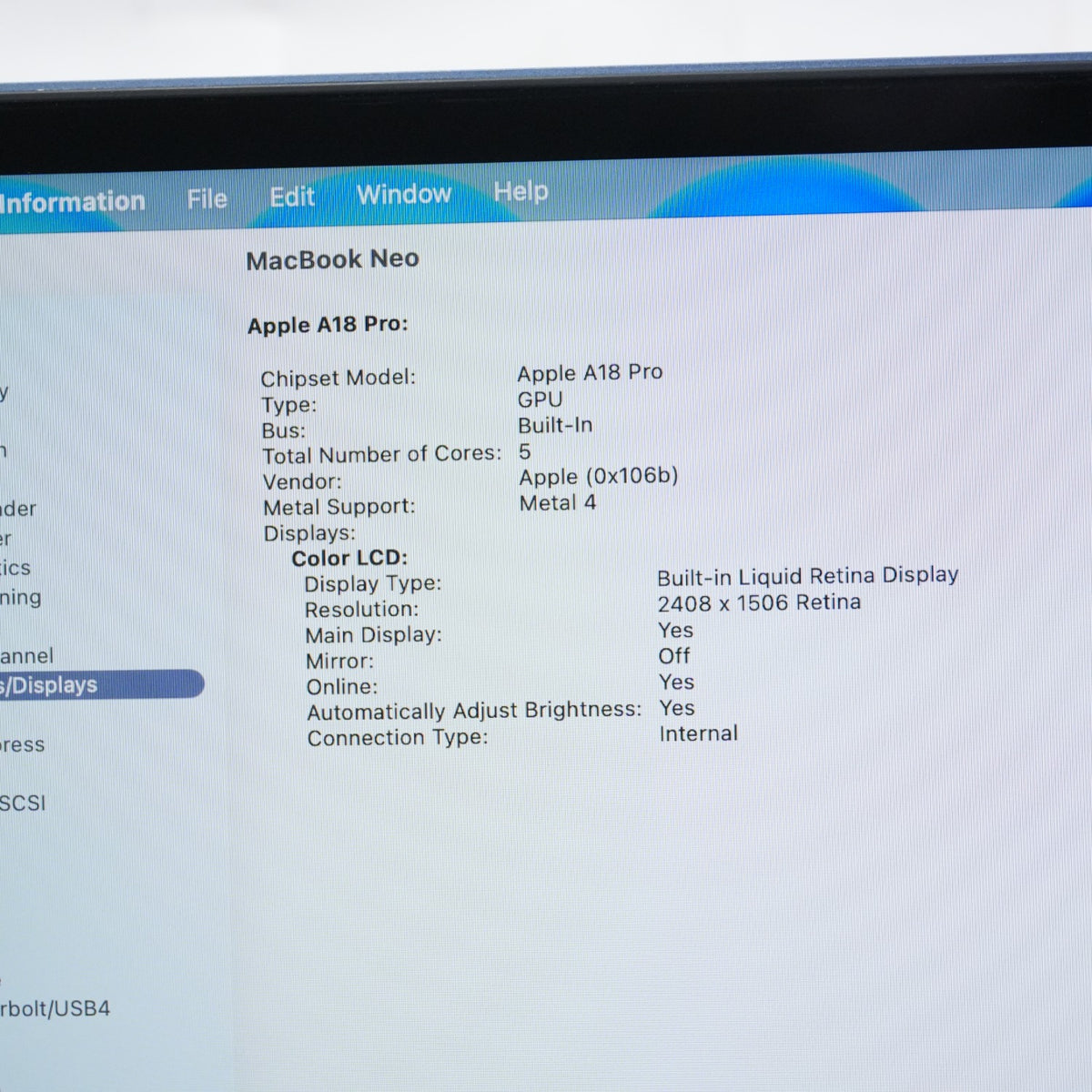This screenshot has height=1092, width=1092.
Task: Select the sidebar row ending in 'tics'
Action: [x=15, y=568]
